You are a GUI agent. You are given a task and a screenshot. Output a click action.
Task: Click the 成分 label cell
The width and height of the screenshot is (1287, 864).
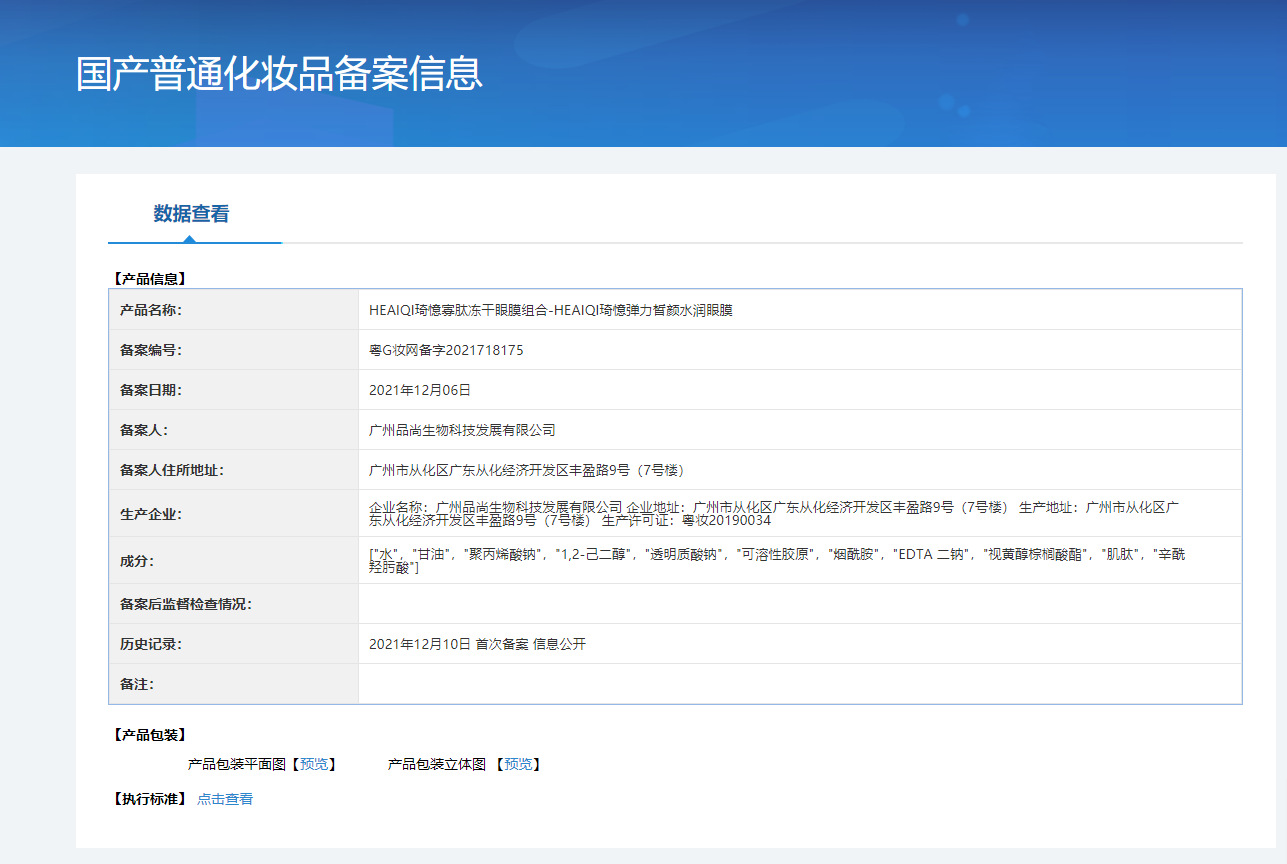coord(137,560)
